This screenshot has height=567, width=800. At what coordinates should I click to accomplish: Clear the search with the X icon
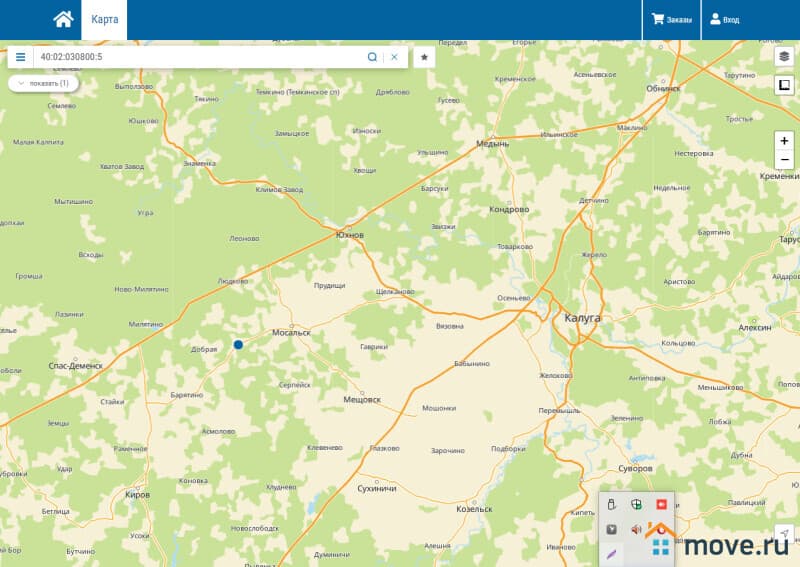click(394, 57)
